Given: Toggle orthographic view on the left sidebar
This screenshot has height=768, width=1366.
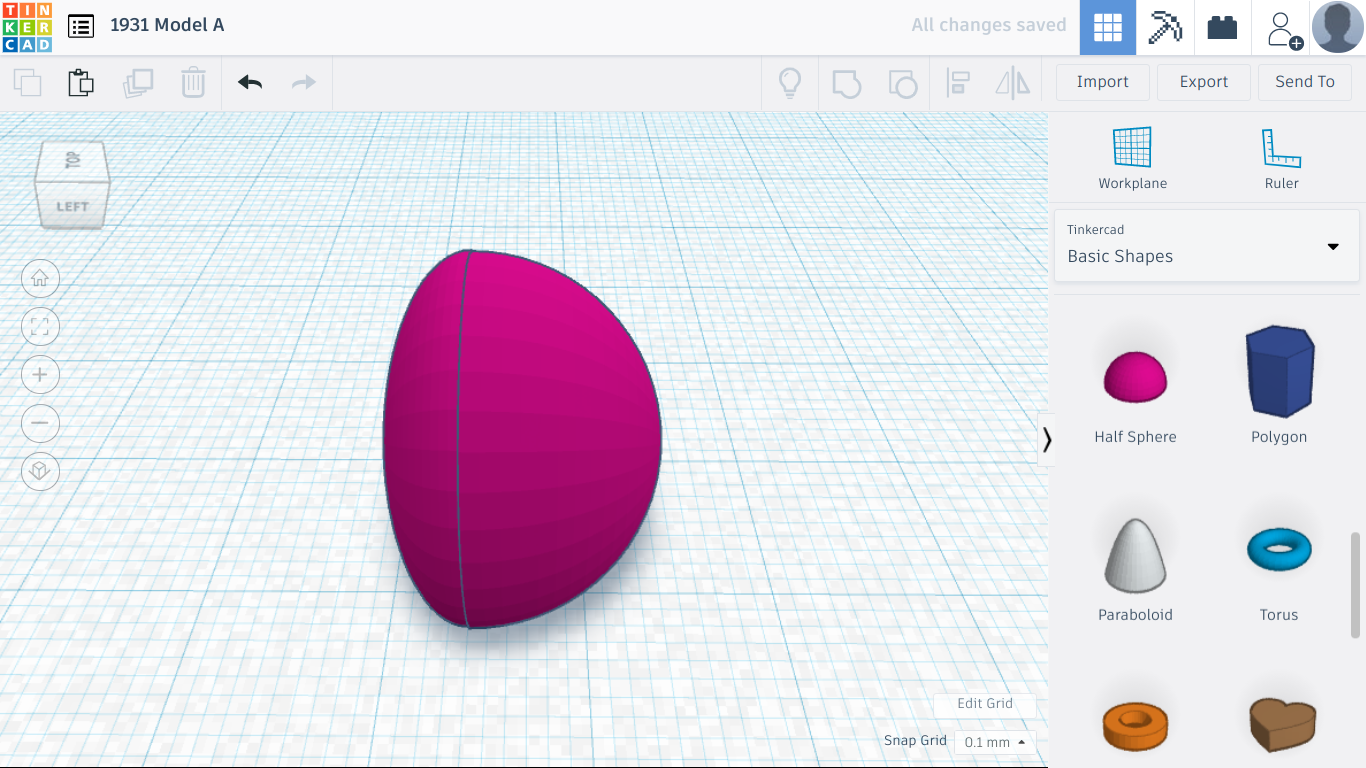Looking at the screenshot, I should coord(40,471).
